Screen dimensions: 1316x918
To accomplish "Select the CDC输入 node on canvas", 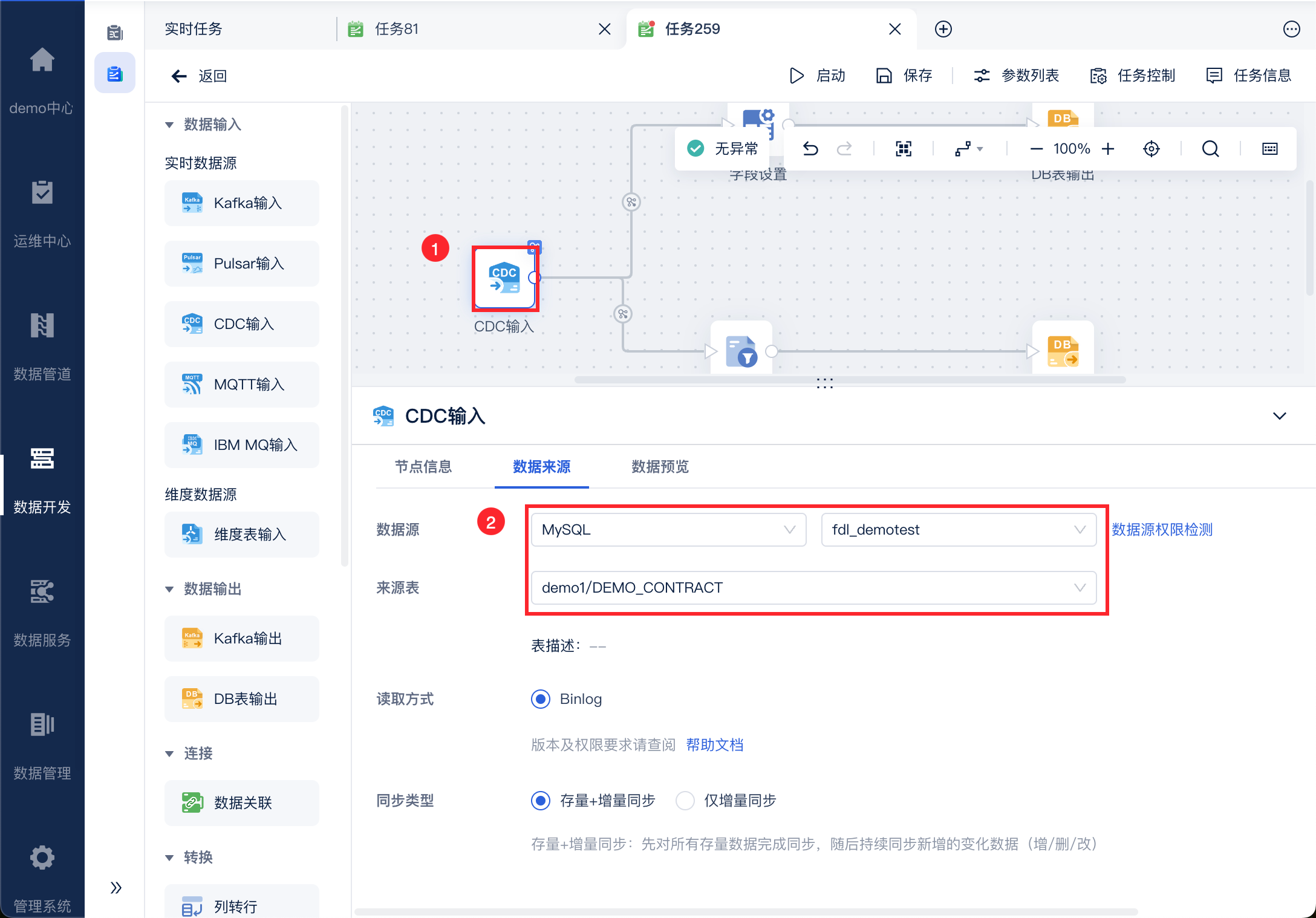I will (x=504, y=279).
